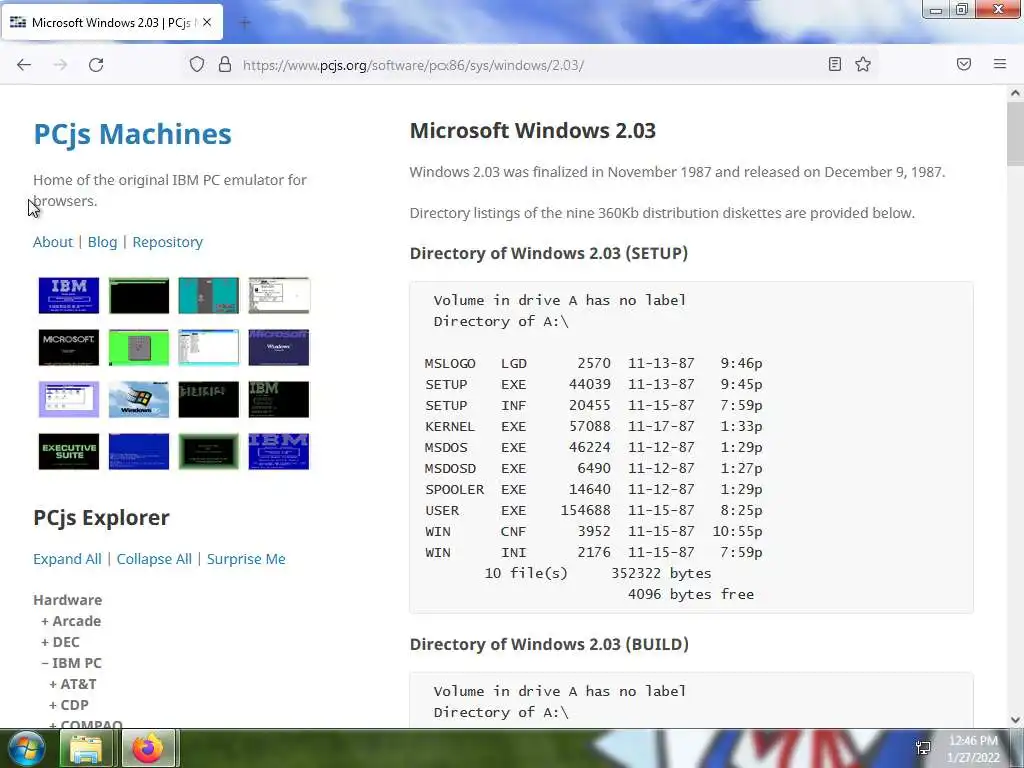Open the Repository link
The height and width of the screenshot is (768, 1024).
[168, 242]
